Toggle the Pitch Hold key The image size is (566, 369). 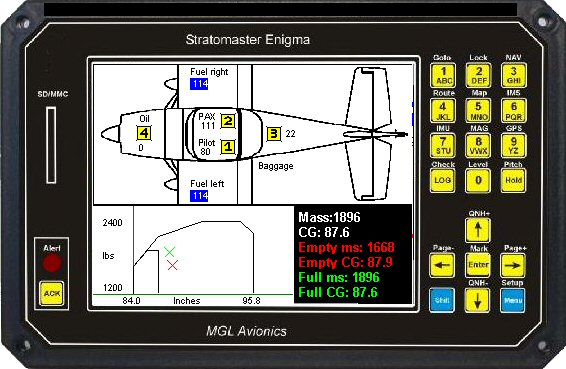513,180
